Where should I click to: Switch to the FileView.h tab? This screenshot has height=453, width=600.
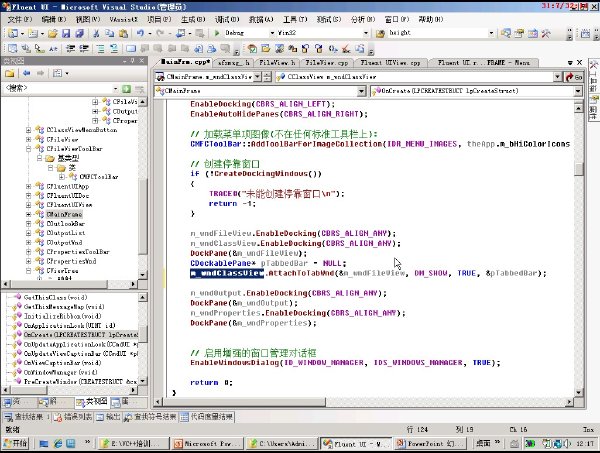point(277,62)
